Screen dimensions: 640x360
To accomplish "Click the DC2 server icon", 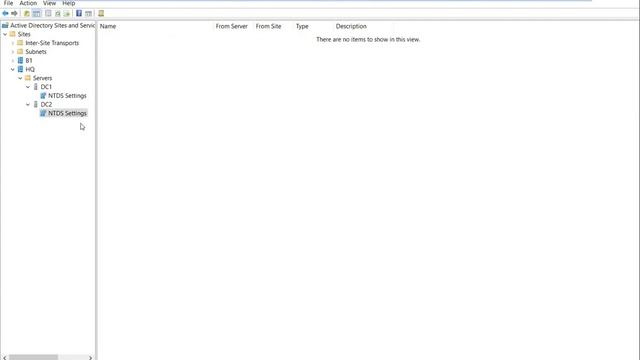I will [36, 104].
